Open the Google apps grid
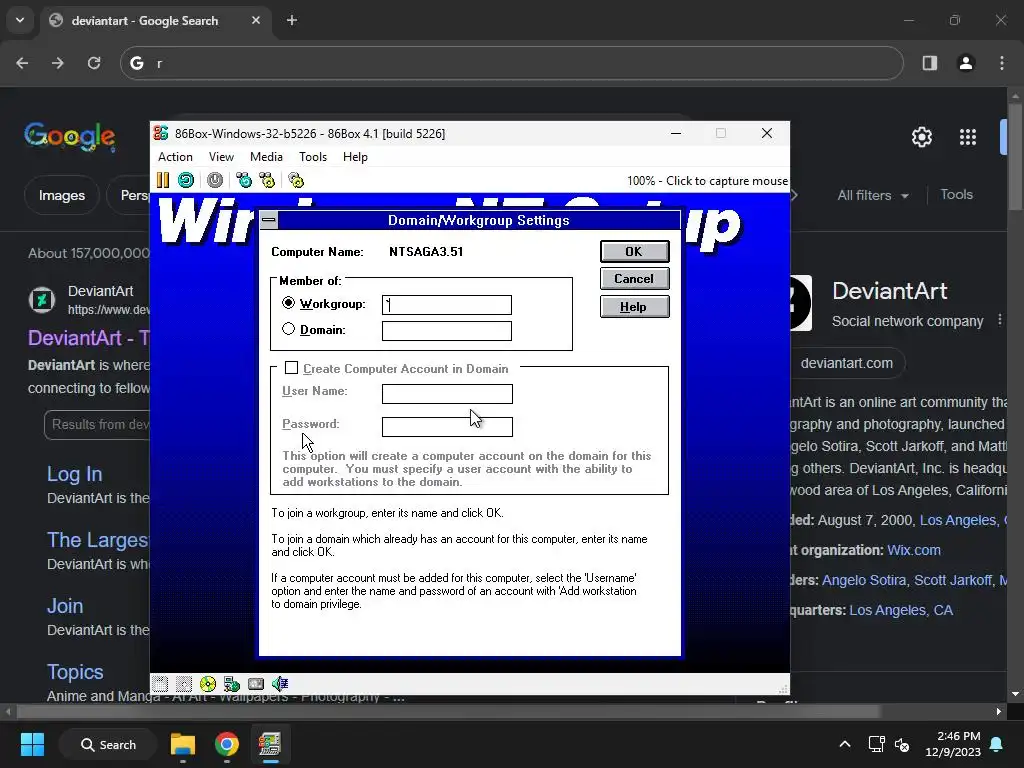This screenshot has height=768, width=1024. coord(968,137)
